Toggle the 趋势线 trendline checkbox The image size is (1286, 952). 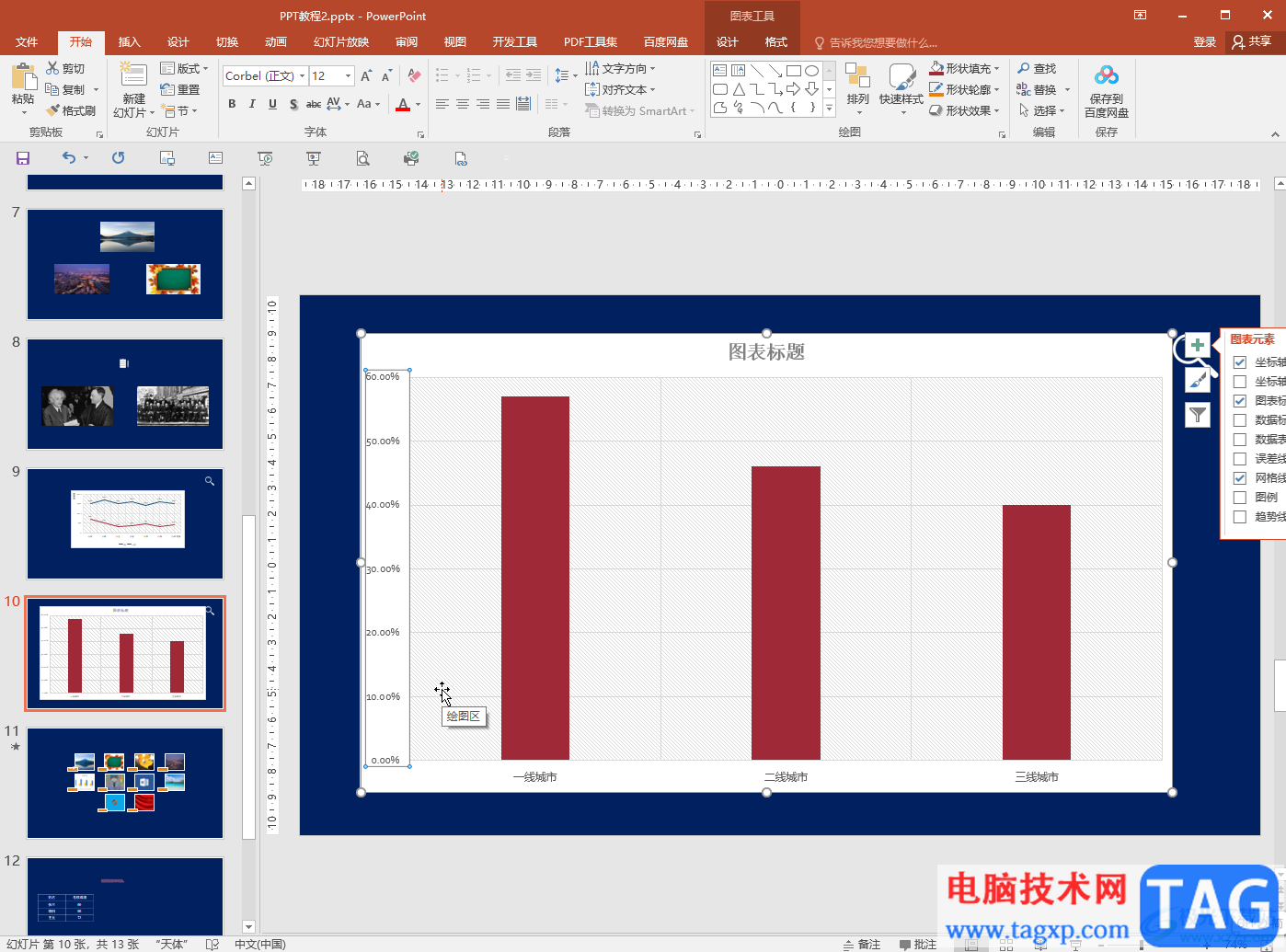click(x=1240, y=517)
